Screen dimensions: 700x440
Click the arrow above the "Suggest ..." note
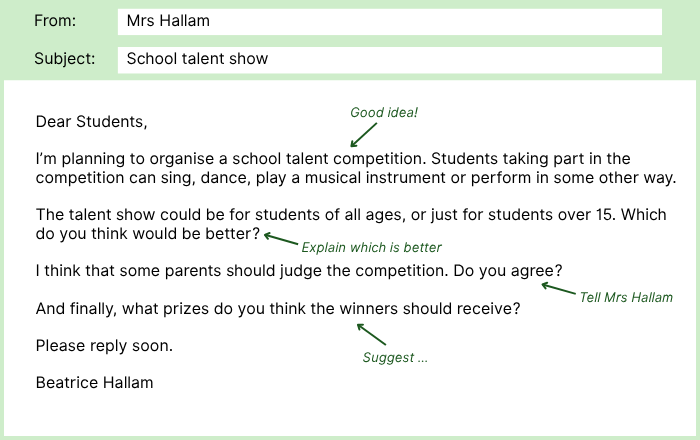pos(371,335)
